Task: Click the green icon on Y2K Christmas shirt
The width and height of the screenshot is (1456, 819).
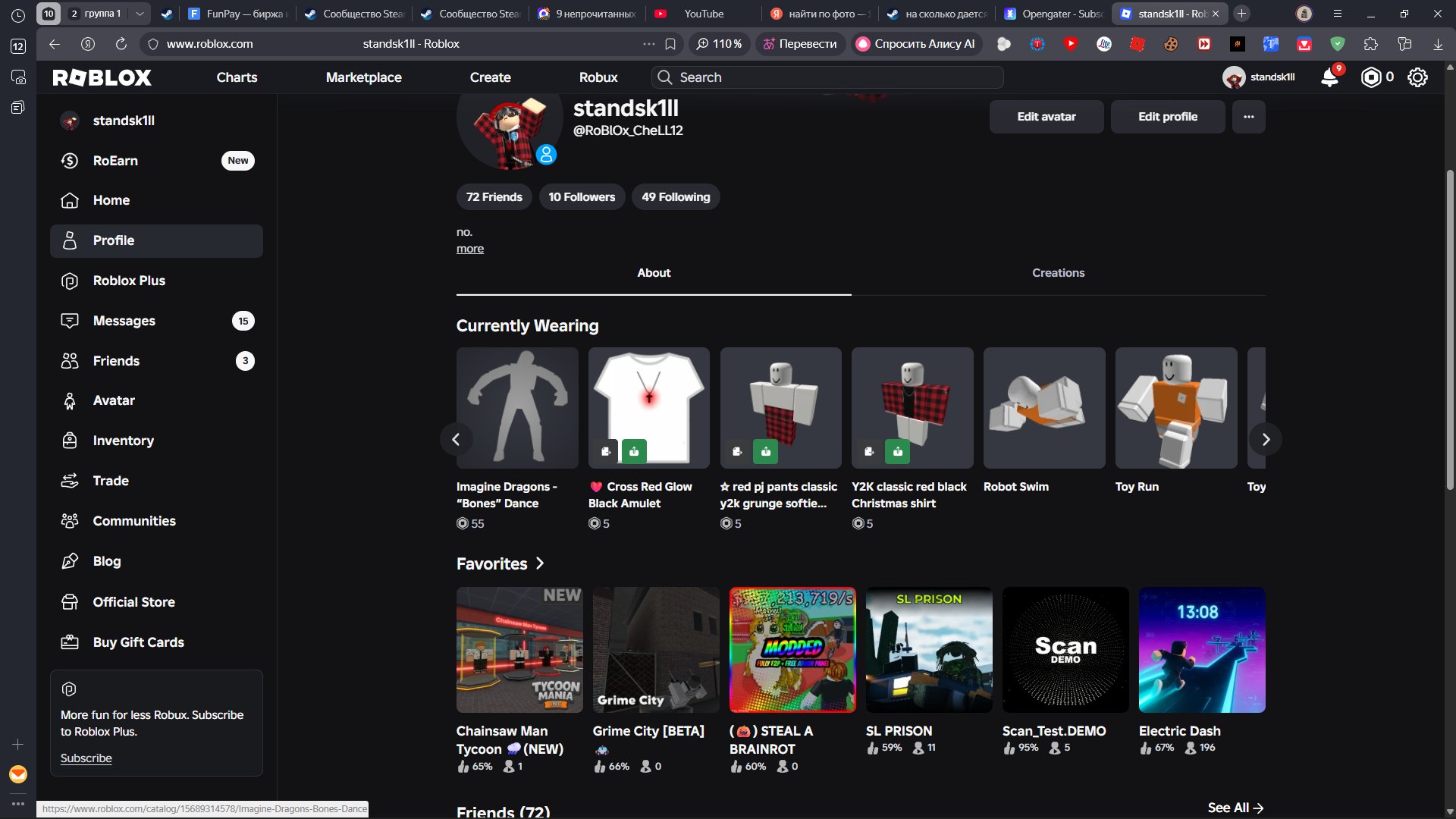Action: (898, 451)
